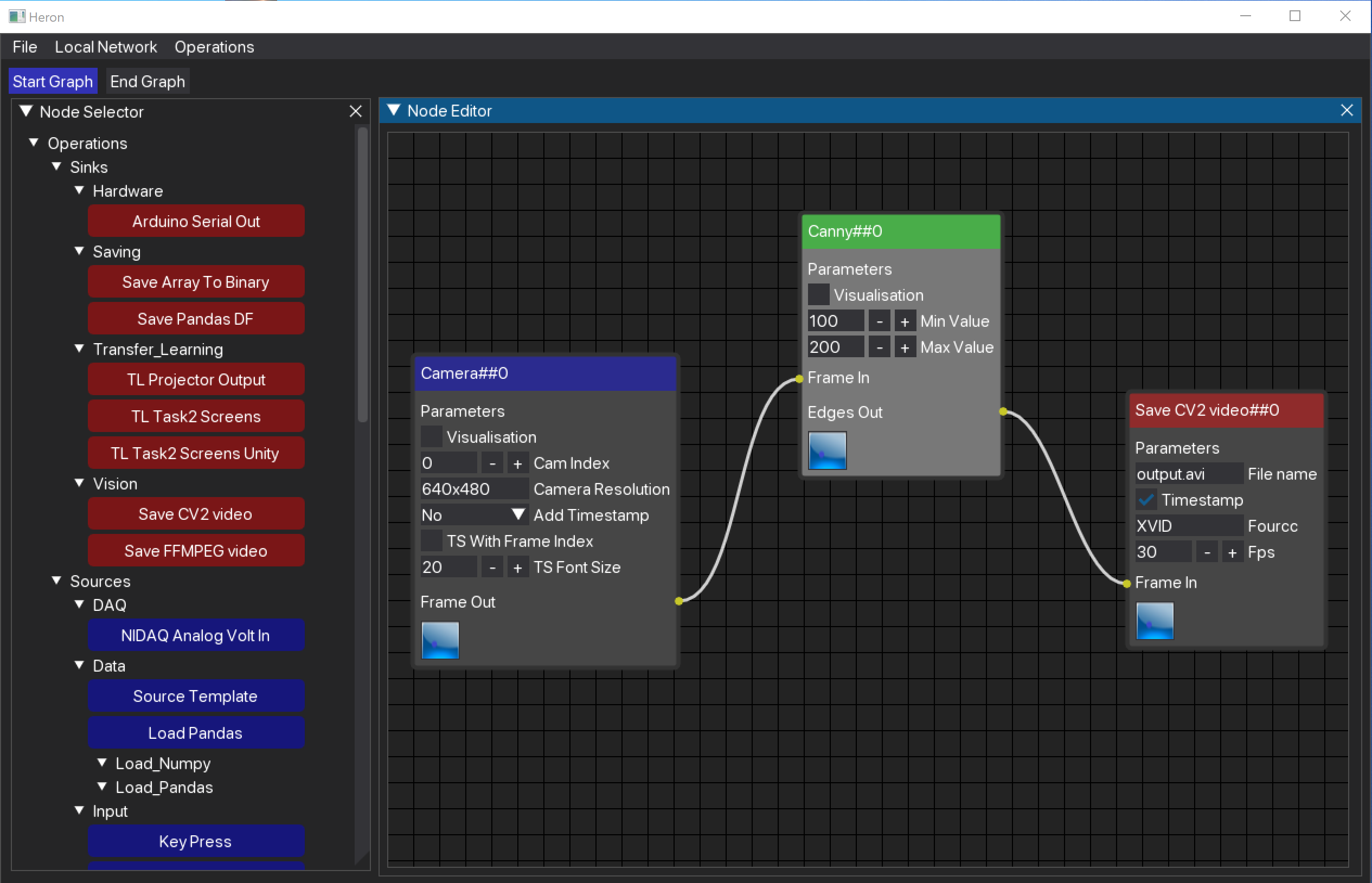Increase Canny Min Value with plus button
This screenshot has height=883, width=1372.
coord(905,321)
